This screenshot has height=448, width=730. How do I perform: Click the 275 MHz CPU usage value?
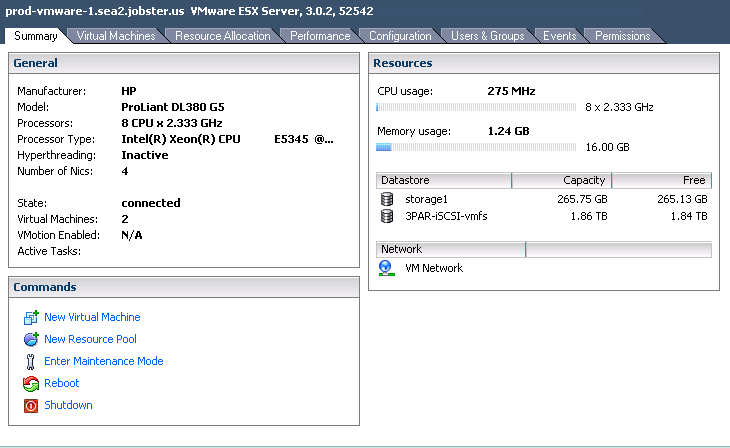[511, 91]
